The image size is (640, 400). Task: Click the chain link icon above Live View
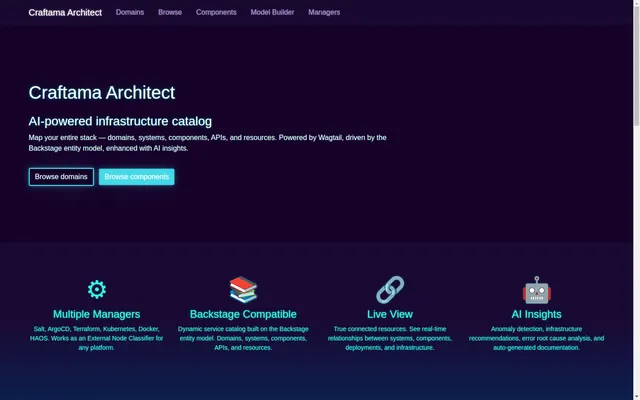[390, 289]
